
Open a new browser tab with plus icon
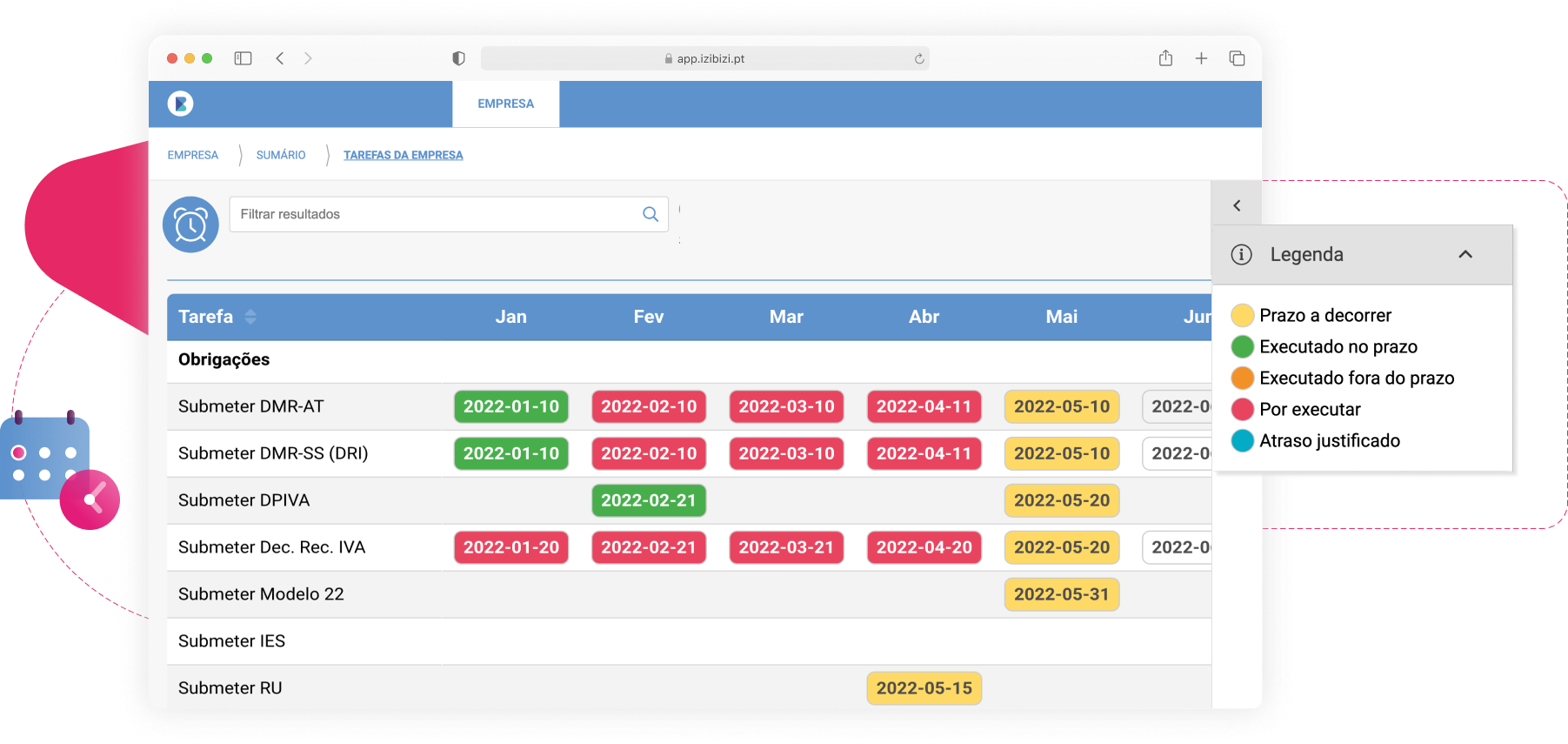[1201, 58]
